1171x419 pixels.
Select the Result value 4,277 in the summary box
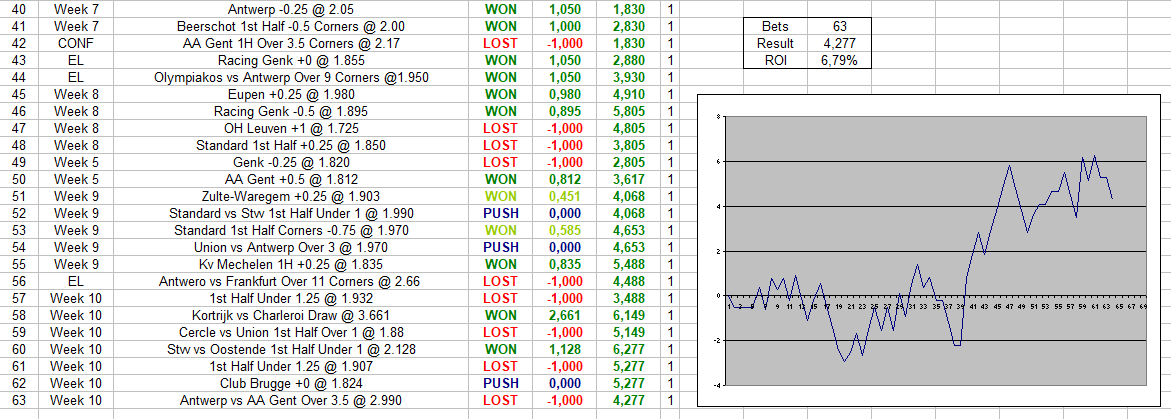(x=839, y=43)
